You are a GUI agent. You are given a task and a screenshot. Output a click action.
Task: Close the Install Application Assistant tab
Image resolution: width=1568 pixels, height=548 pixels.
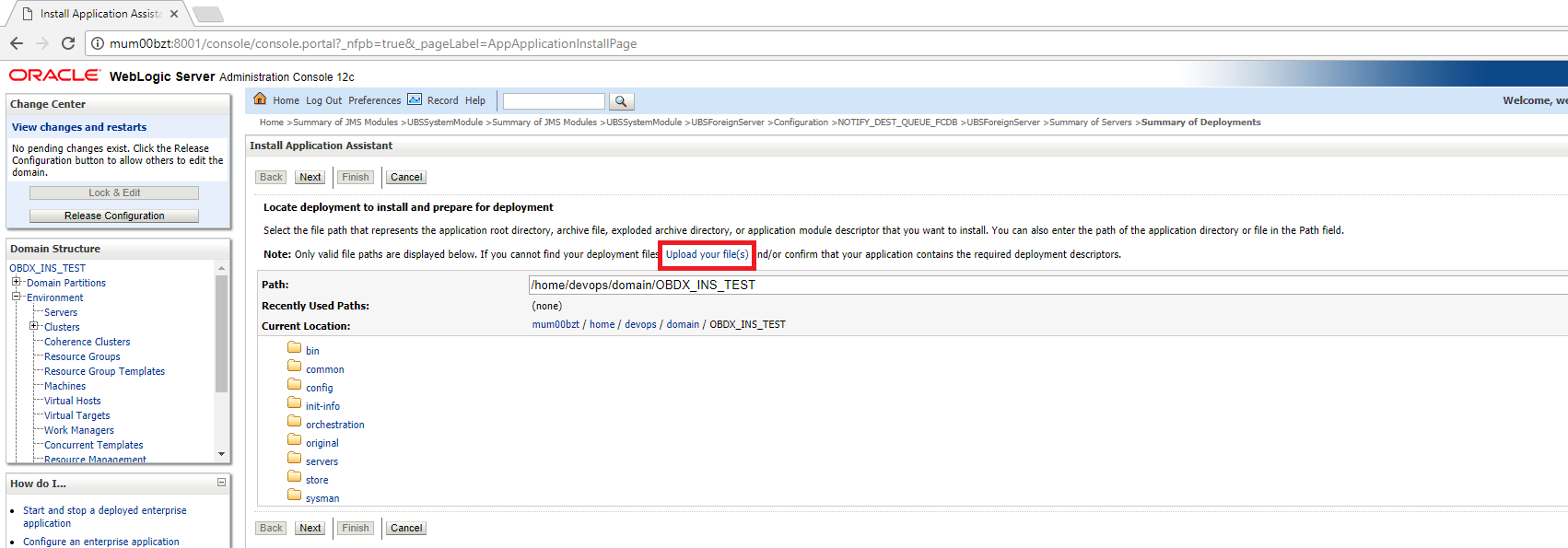[174, 14]
